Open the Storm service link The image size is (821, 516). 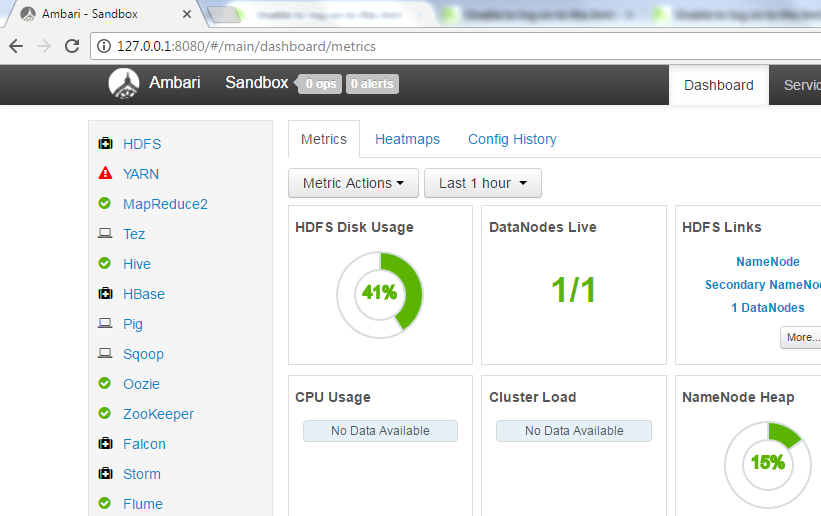pos(142,474)
